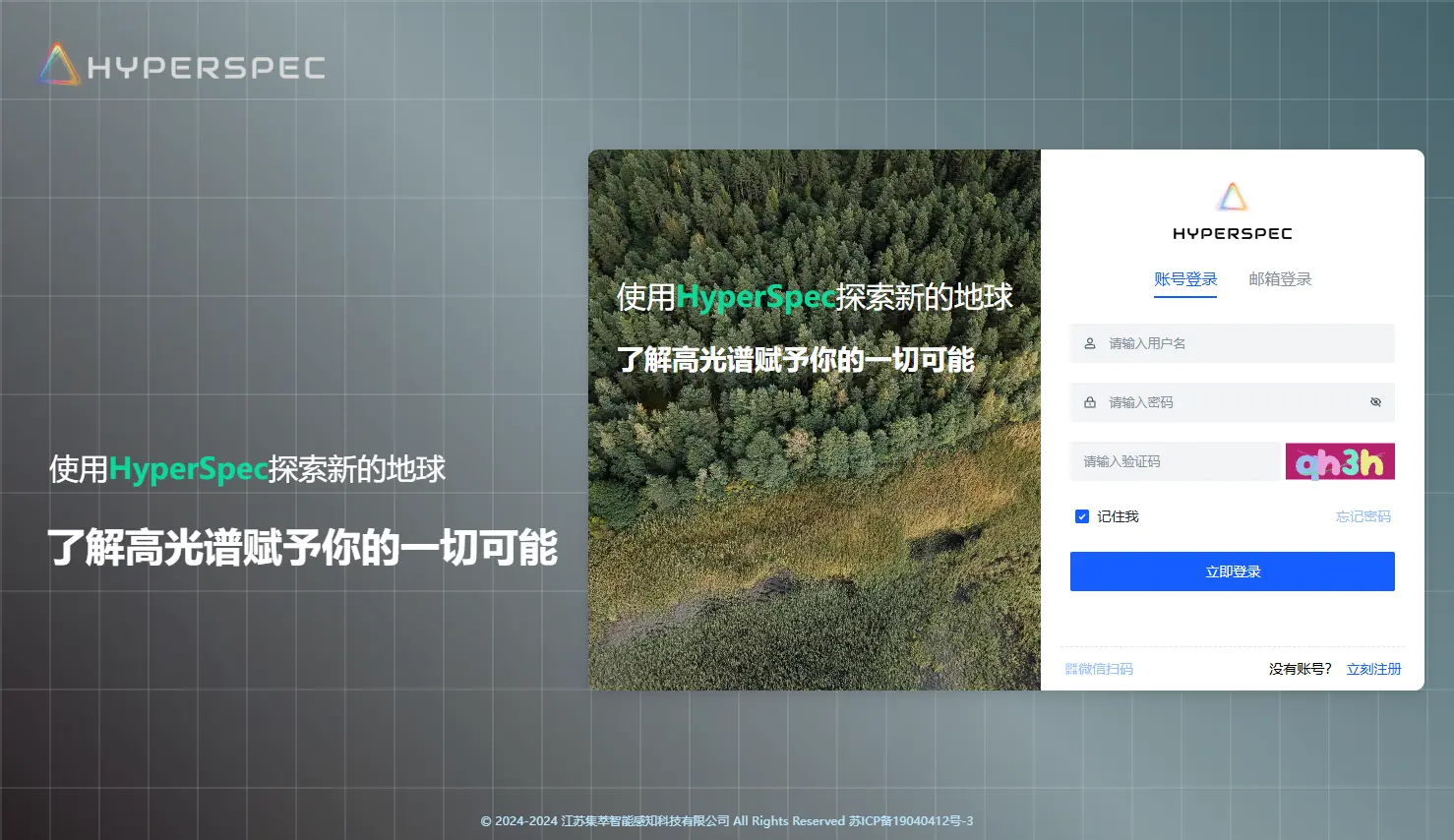1454x840 pixels.
Task: Click the lock icon in the password field
Action: 1090,402
